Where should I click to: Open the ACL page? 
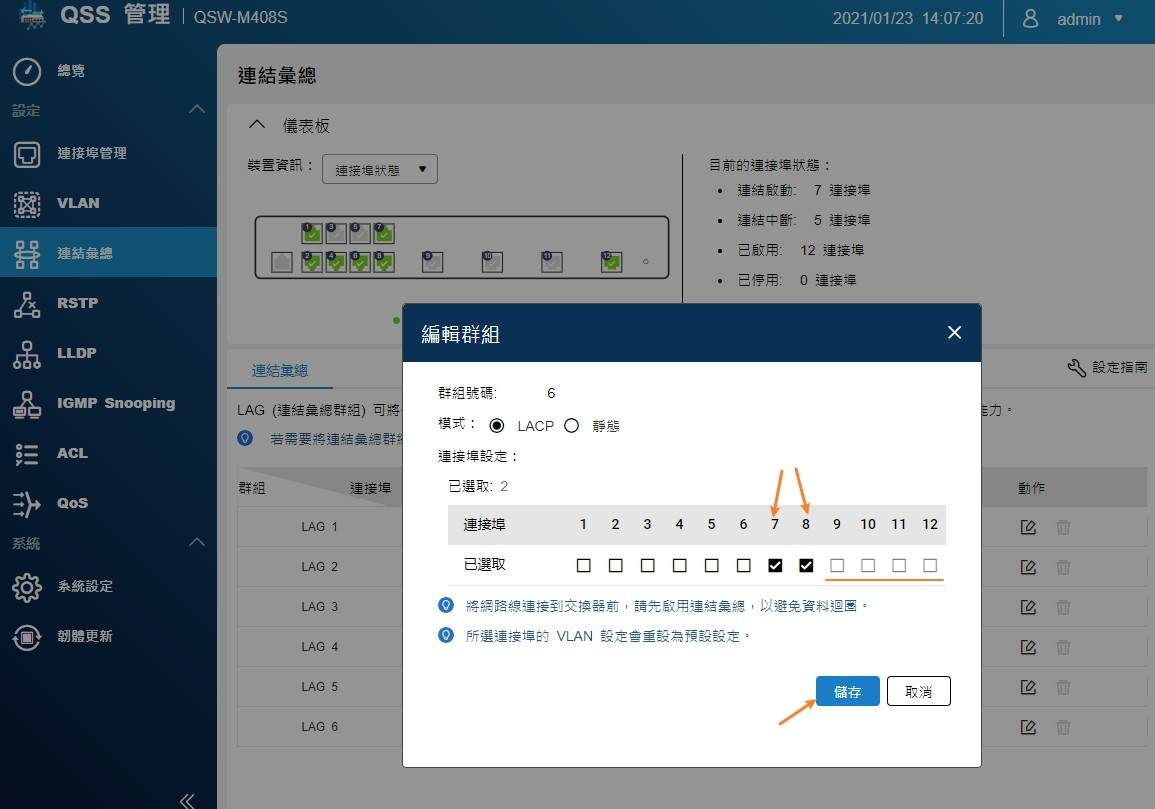[x=72, y=453]
